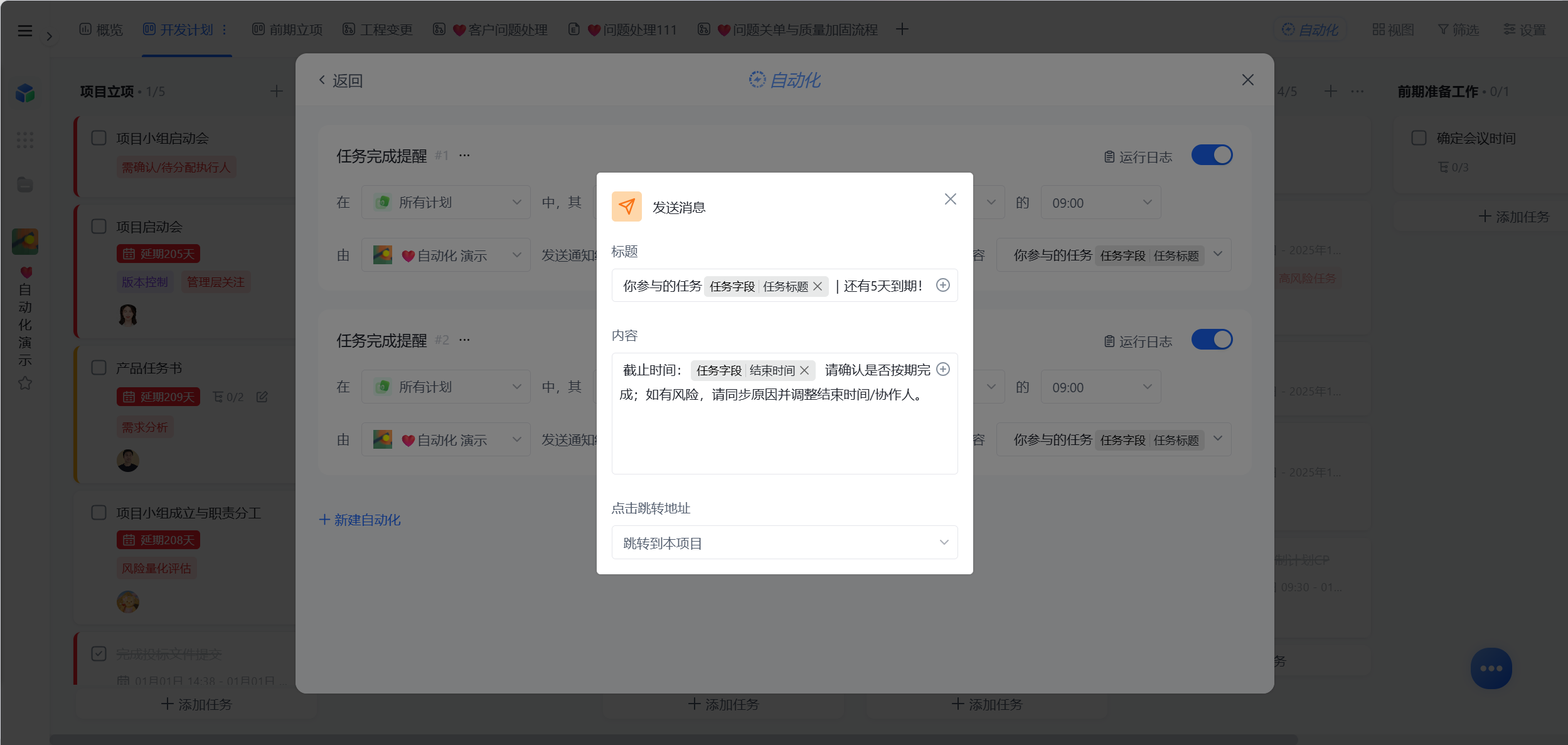Select the project avatar thumbnail in sidebar
The height and width of the screenshot is (745, 1568).
(25, 242)
